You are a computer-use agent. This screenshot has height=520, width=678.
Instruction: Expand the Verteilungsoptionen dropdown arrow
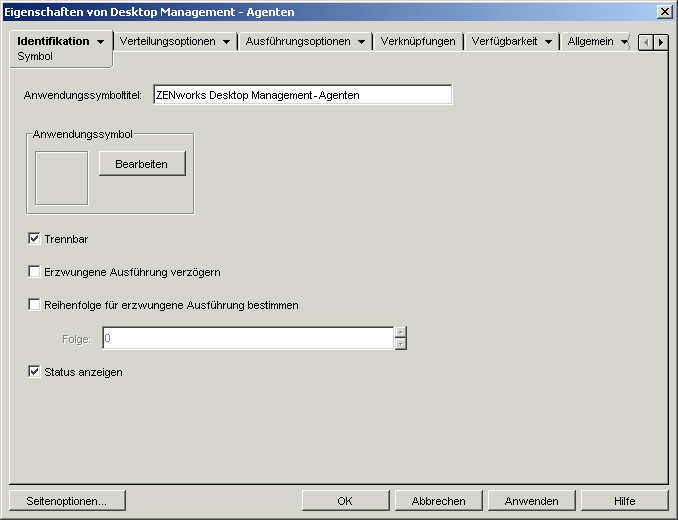[x=226, y=42]
